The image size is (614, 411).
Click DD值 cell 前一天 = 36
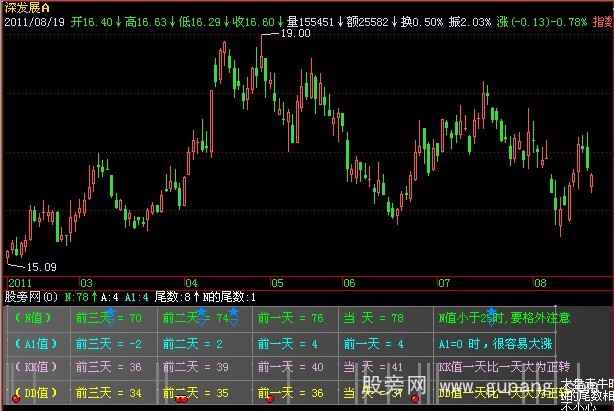tap(291, 393)
